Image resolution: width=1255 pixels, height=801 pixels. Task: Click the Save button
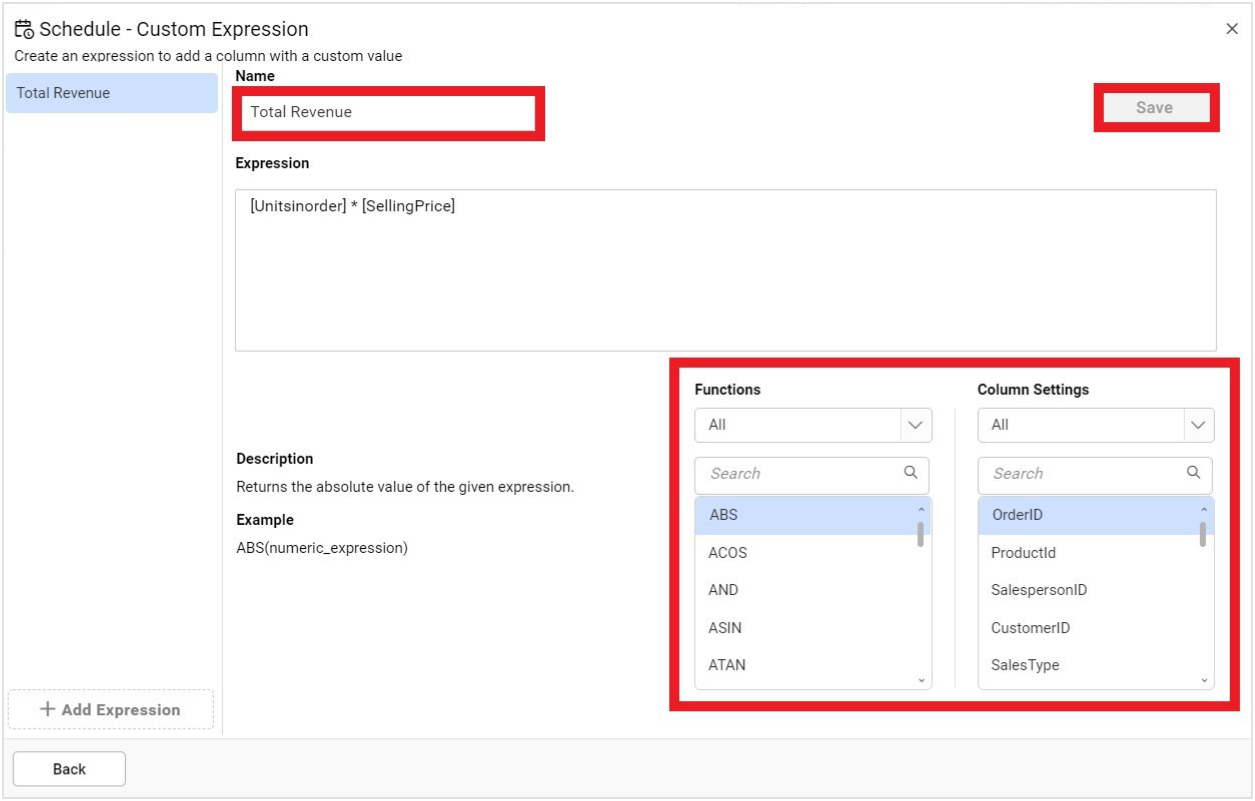(1155, 107)
